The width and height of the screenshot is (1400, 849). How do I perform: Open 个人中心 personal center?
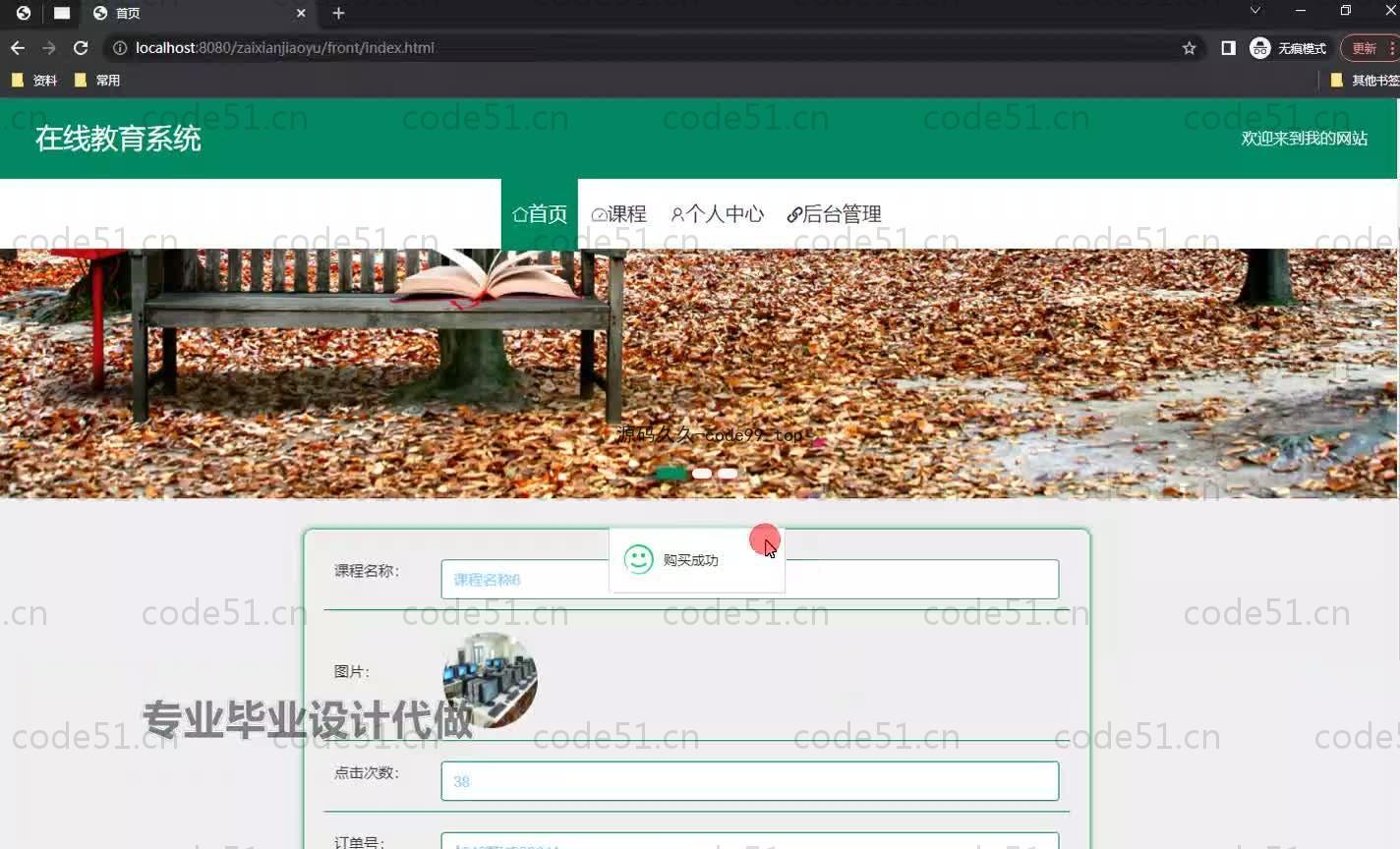pos(717,214)
